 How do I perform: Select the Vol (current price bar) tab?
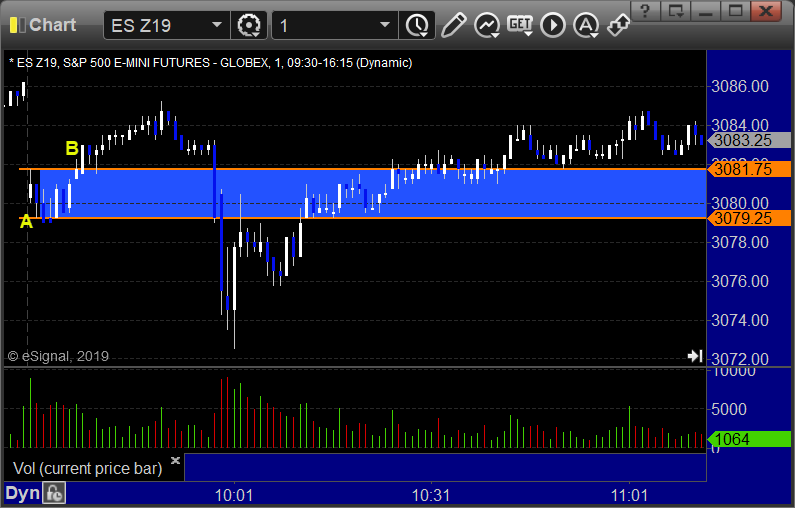pos(88,468)
